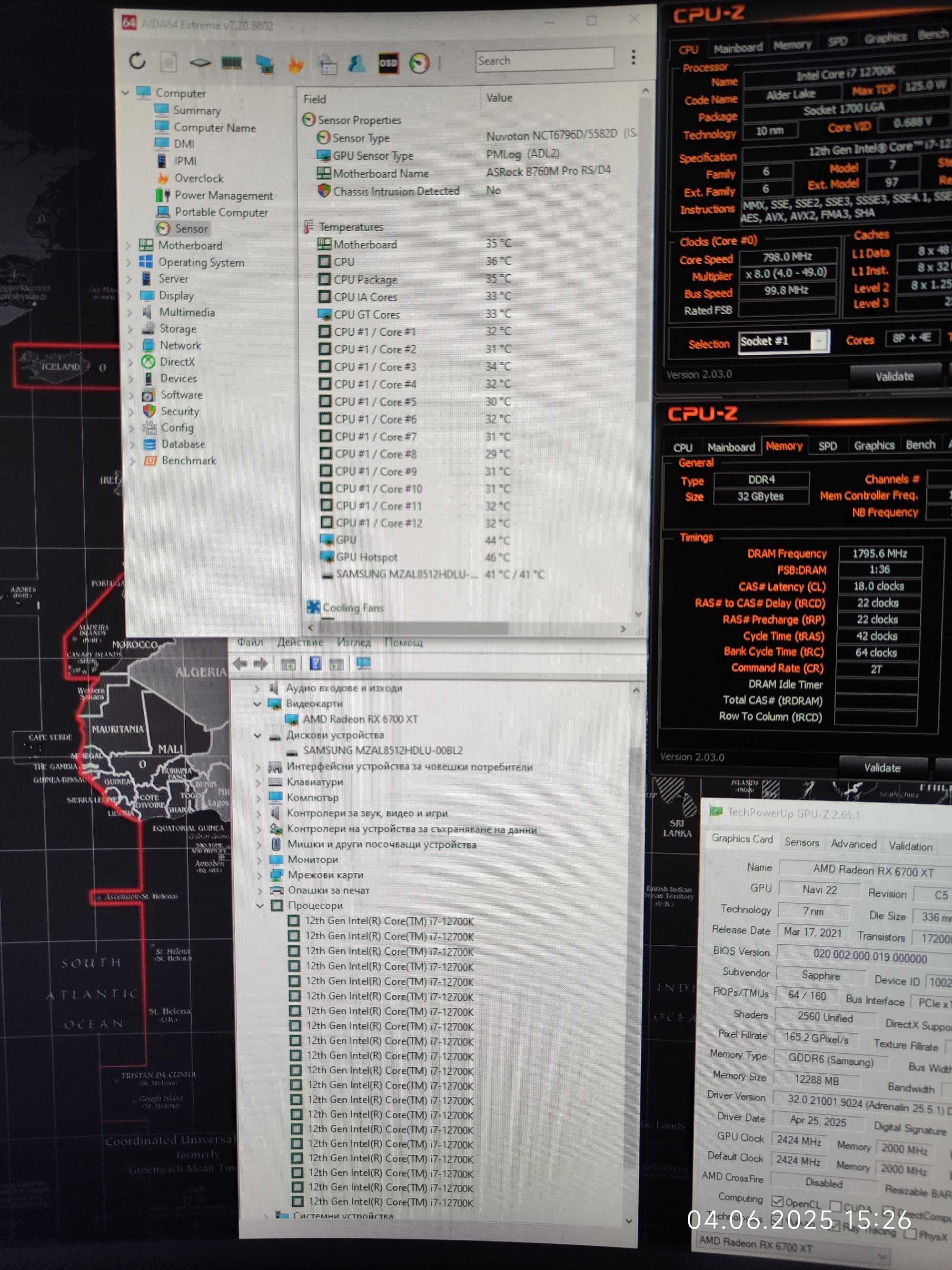952x1270 pixels.
Task: Open AIDA64 user person toolbar icon
Action: pos(357,63)
